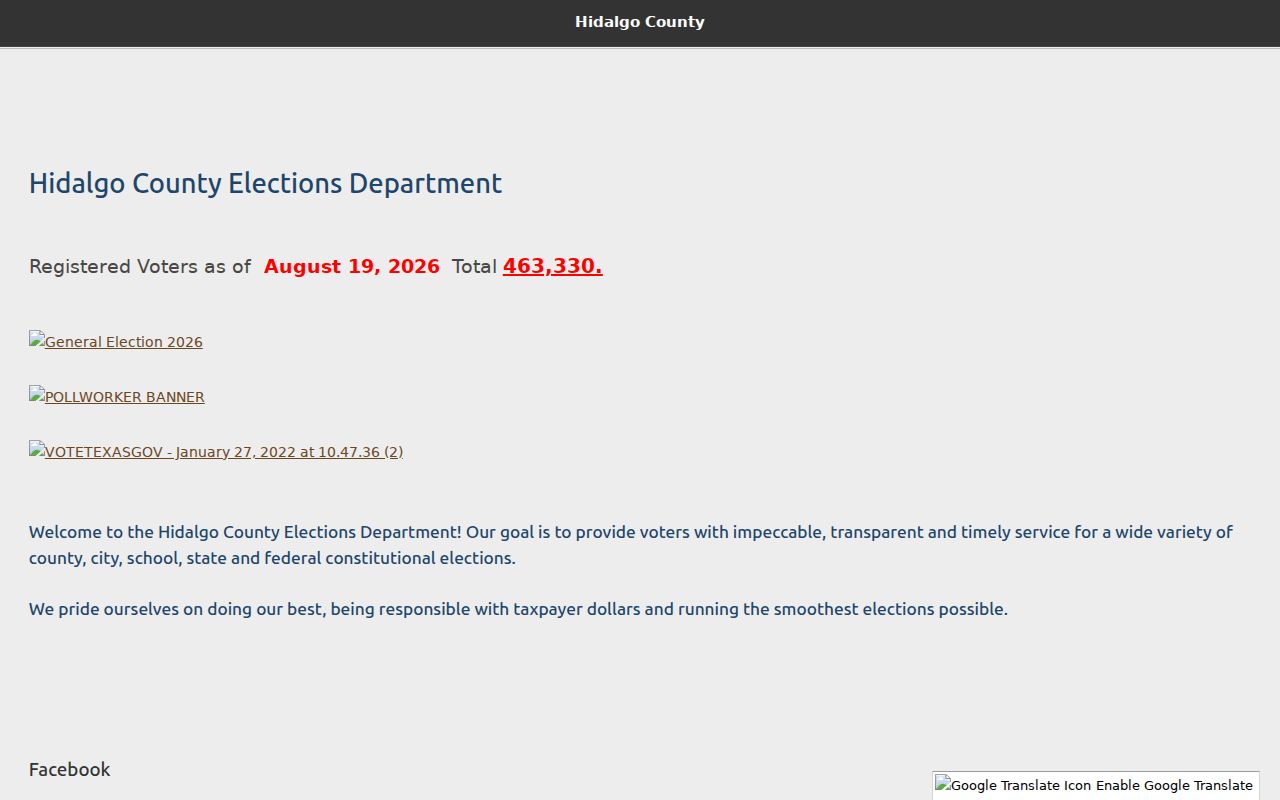Open the VOTETEXASGOV January 27, 2022 link
The height and width of the screenshot is (800, 1280).
[216, 451]
